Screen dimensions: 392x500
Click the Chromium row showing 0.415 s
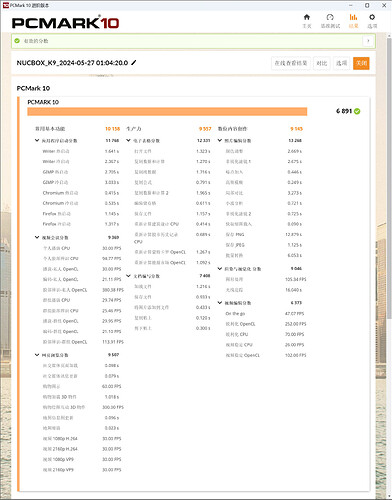click(81, 193)
